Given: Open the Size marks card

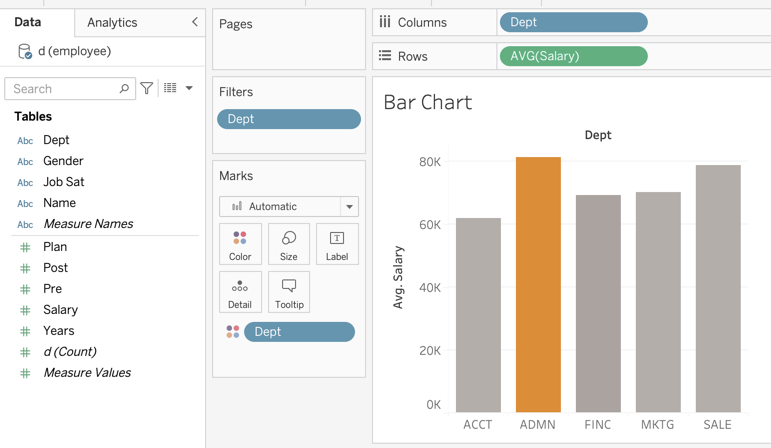Looking at the screenshot, I should tap(289, 245).
